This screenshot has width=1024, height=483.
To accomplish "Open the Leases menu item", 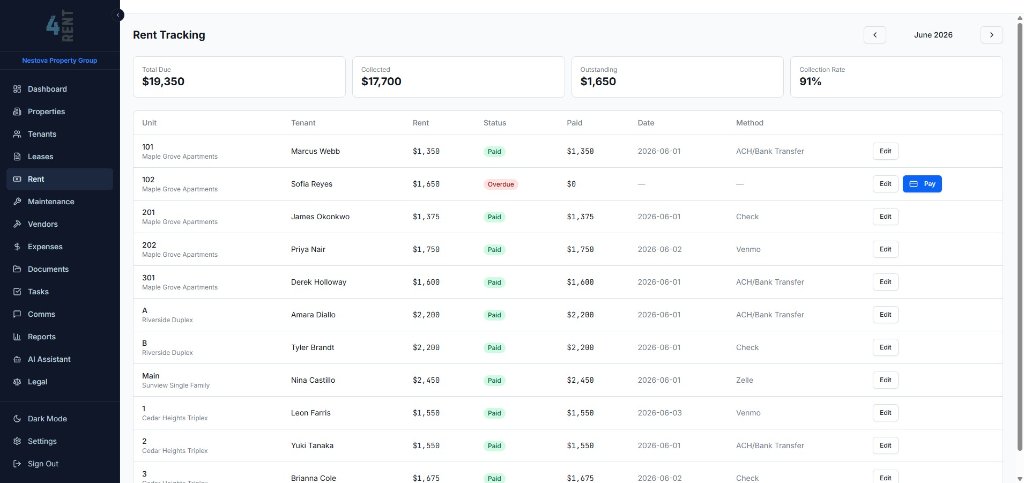I will click(x=59, y=157).
